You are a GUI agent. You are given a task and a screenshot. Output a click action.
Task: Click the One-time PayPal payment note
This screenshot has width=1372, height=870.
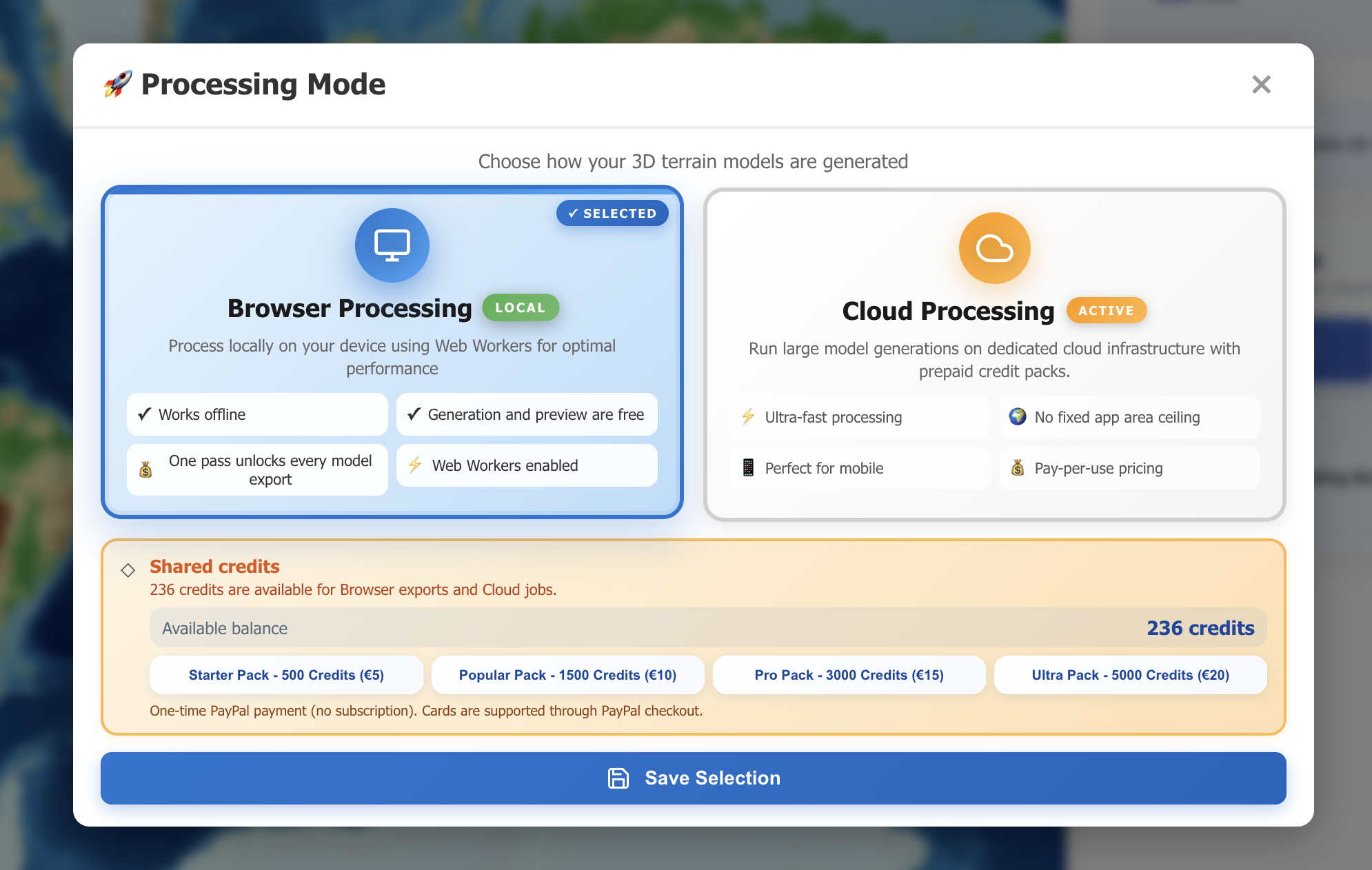426,711
